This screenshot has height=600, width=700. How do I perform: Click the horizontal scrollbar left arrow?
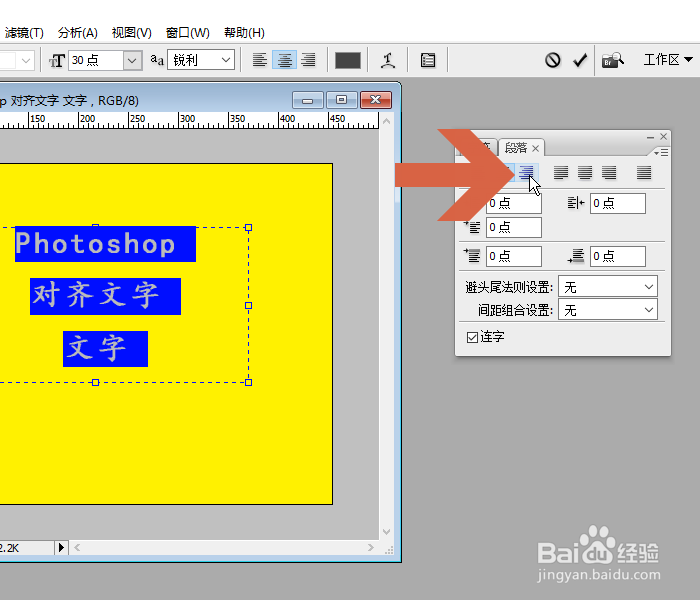pyautogui.click(x=77, y=547)
